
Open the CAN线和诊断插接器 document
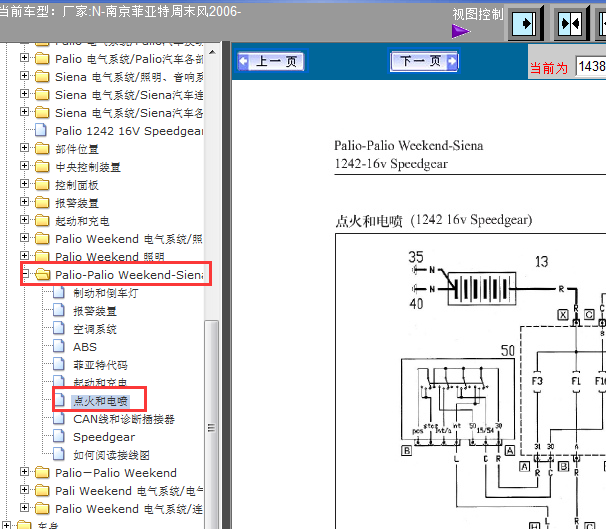click(124, 419)
